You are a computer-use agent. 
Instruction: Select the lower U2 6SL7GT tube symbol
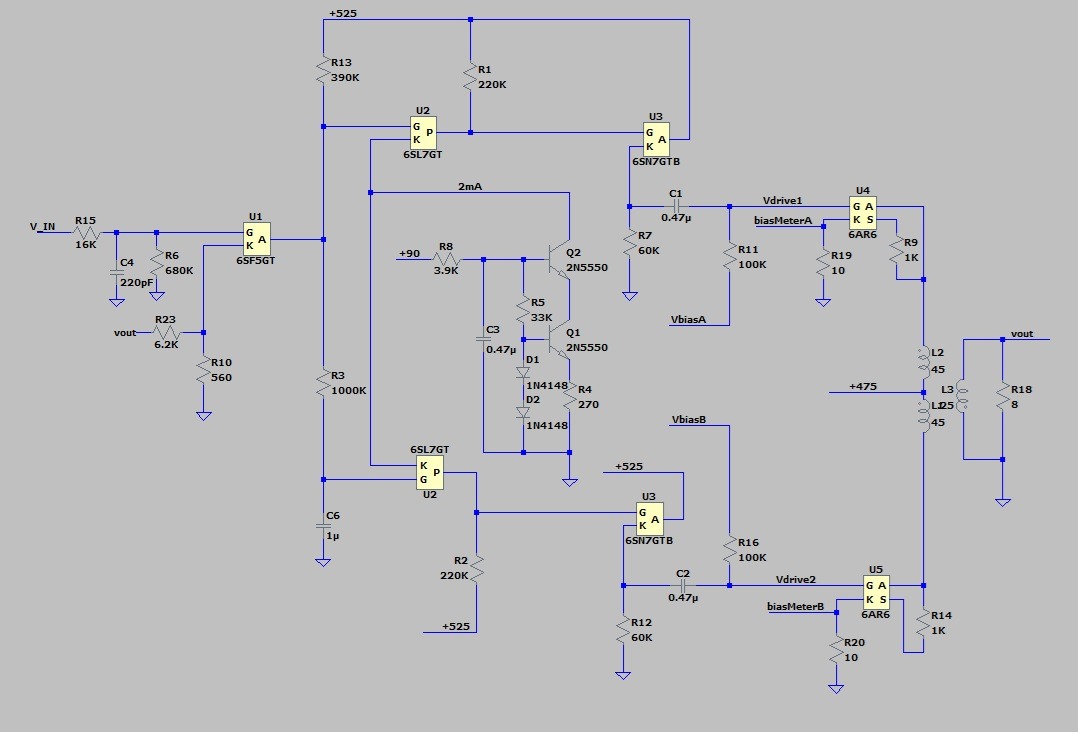430,472
